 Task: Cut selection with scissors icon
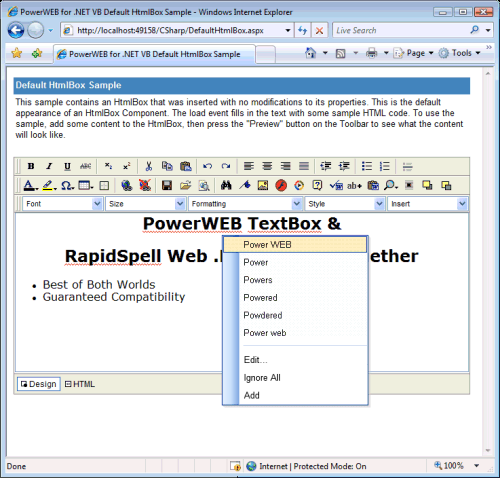pyautogui.click(x=149, y=166)
